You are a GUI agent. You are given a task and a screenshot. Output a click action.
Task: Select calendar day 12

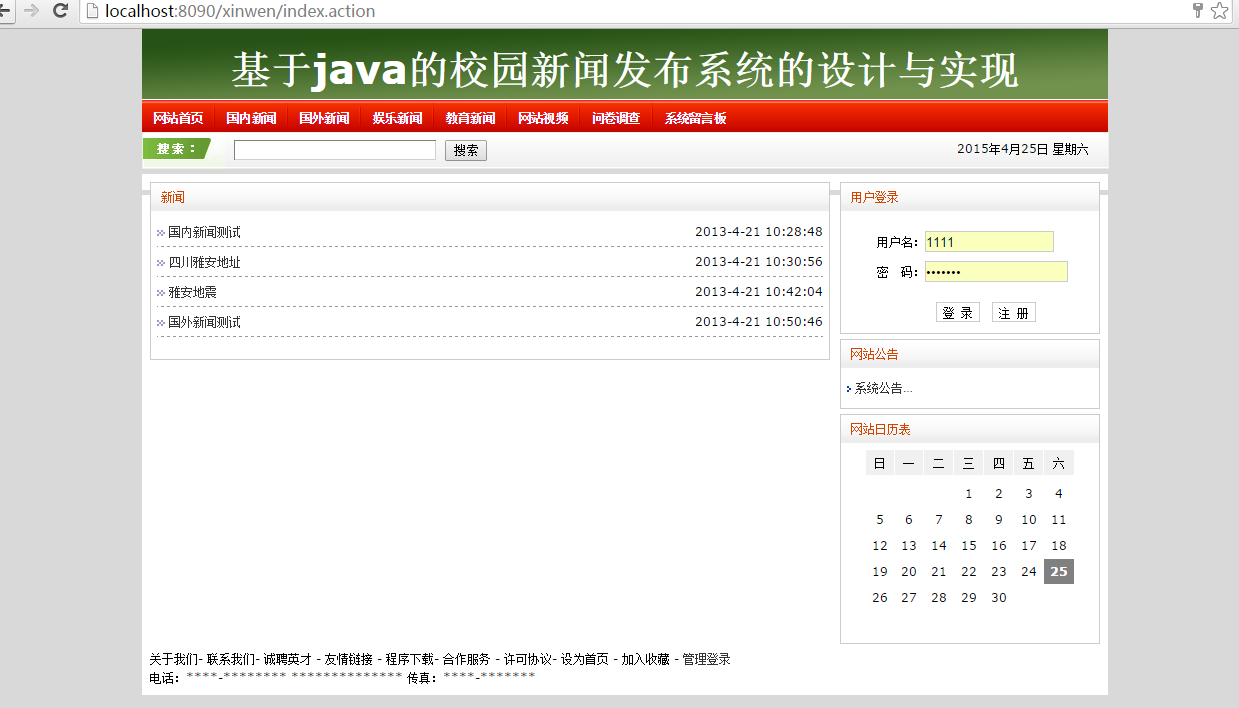(880, 546)
